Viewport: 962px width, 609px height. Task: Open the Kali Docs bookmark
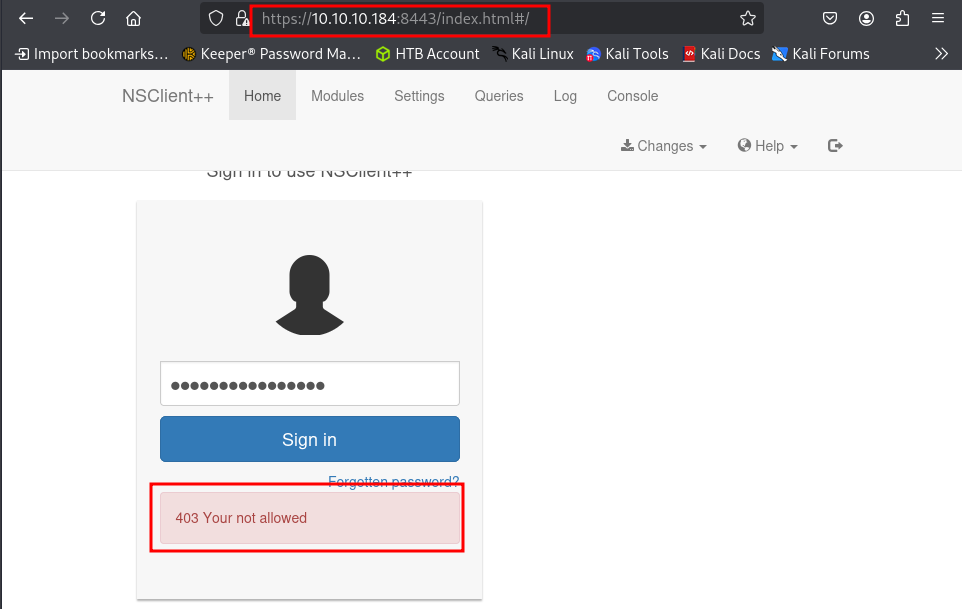[721, 54]
